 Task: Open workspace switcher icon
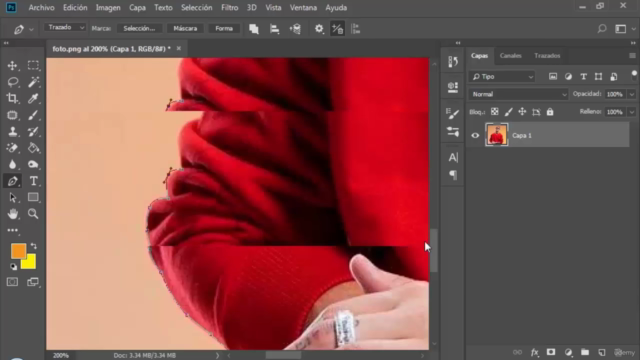[621, 29]
